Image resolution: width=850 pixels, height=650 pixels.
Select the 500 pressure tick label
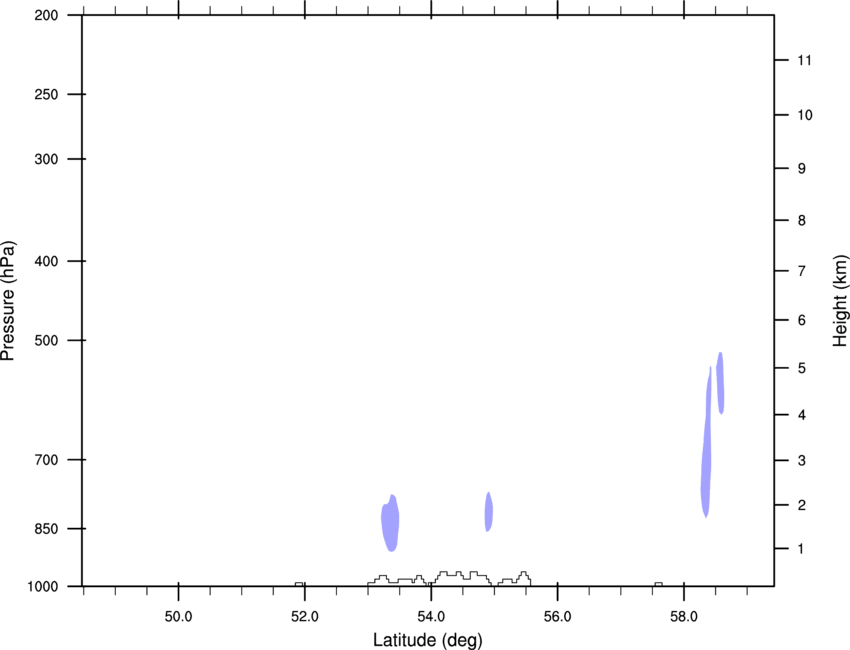pyautogui.click(x=46, y=340)
